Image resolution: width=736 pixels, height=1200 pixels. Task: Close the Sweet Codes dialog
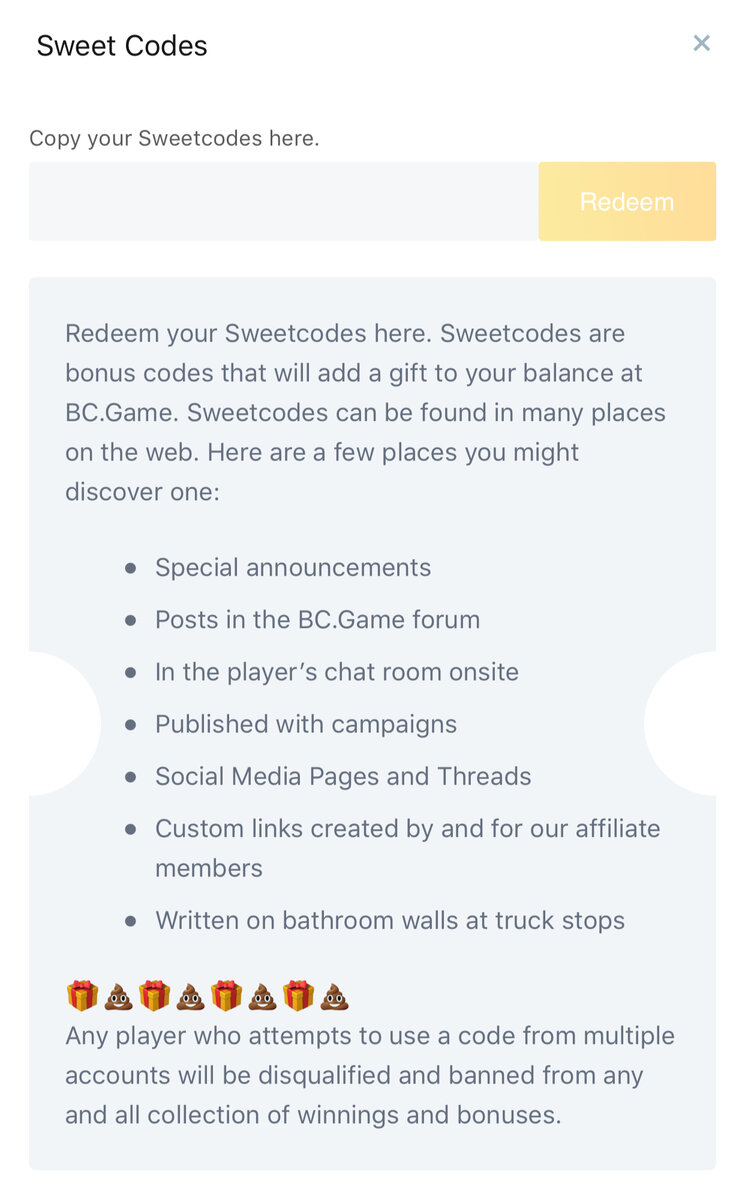point(702,43)
